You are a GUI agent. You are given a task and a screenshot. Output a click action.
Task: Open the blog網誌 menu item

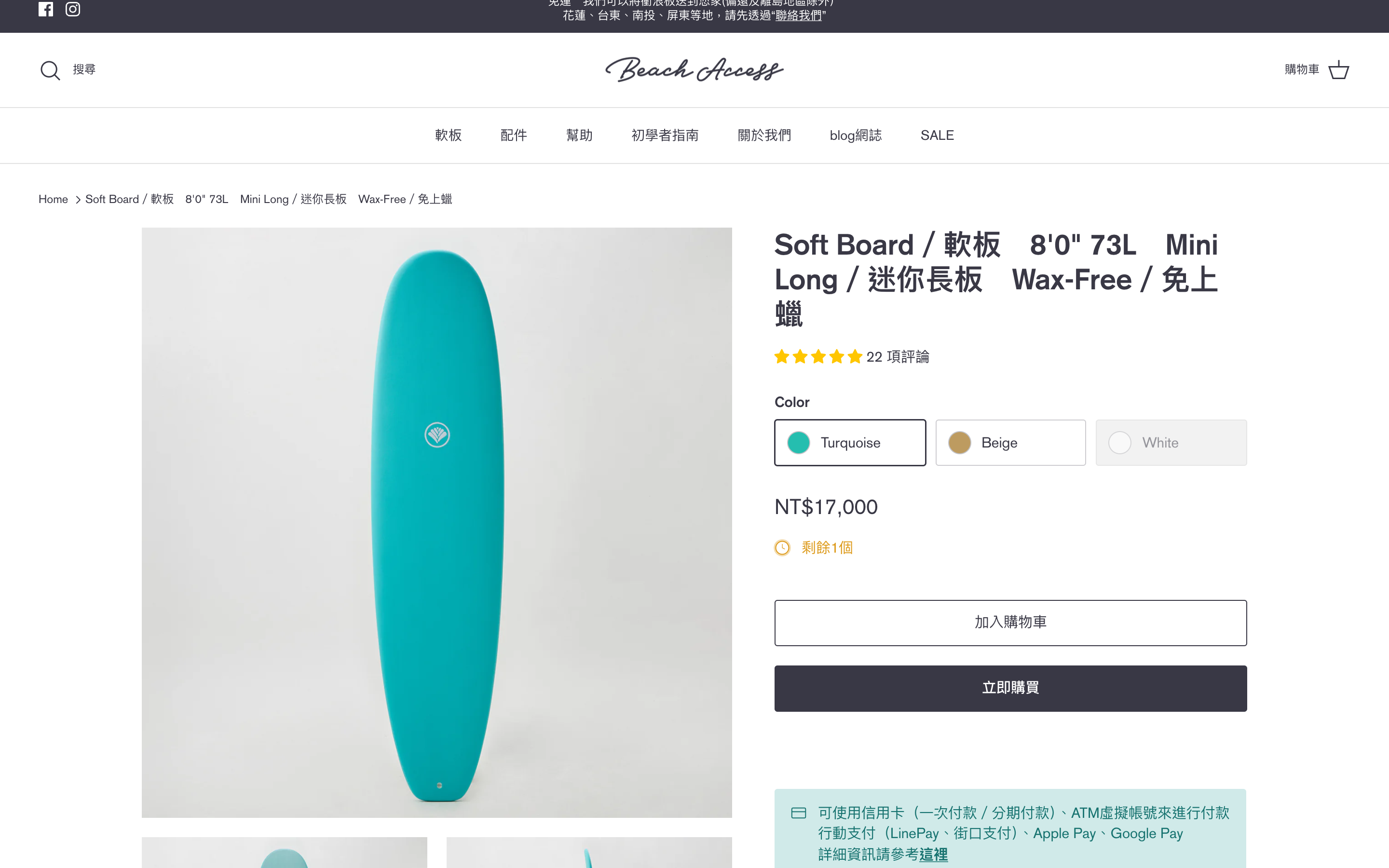pyautogui.click(x=855, y=136)
